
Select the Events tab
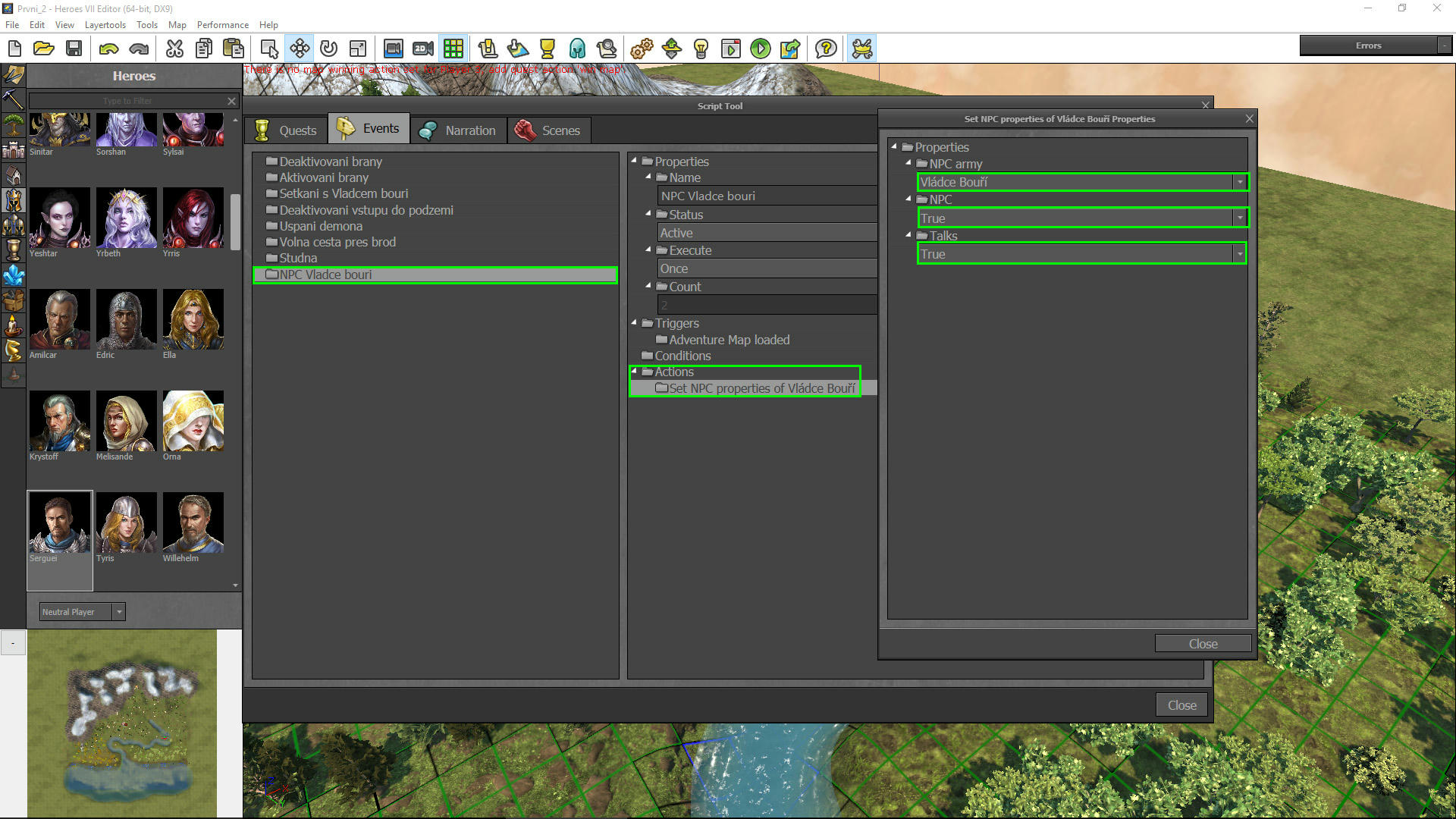369,129
